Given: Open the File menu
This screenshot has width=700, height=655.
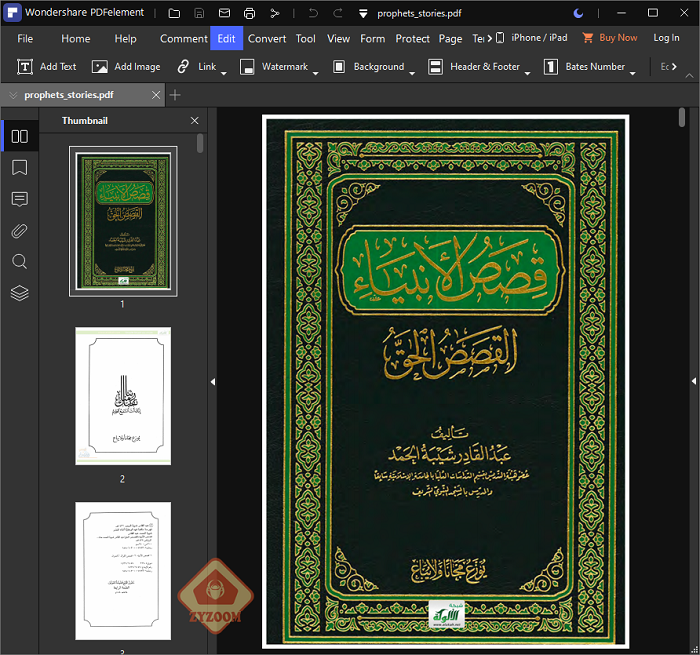Looking at the screenshot, I should tap(25, 39).
